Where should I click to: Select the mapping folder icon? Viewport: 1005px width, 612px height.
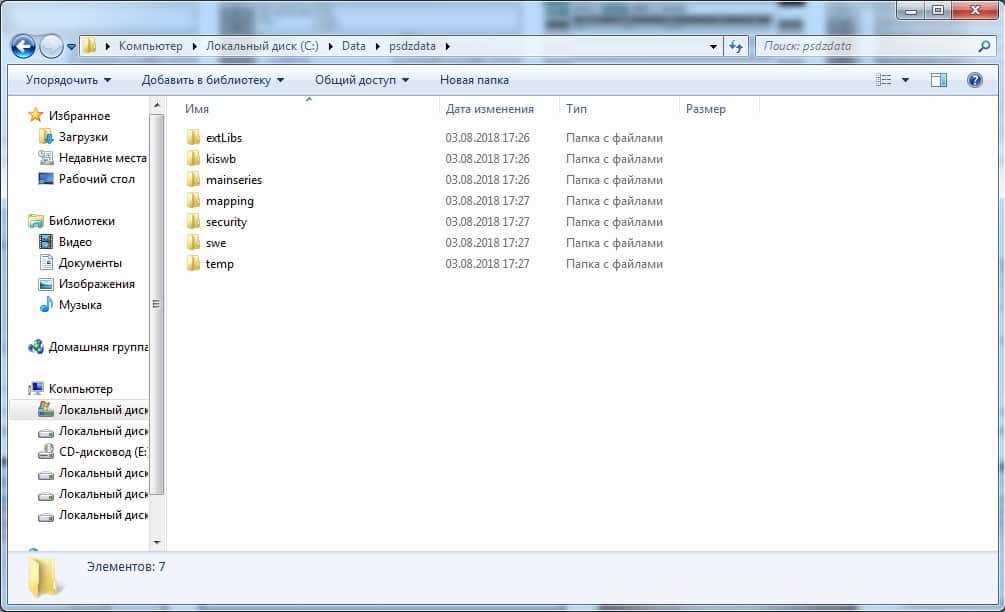(193, 201)
